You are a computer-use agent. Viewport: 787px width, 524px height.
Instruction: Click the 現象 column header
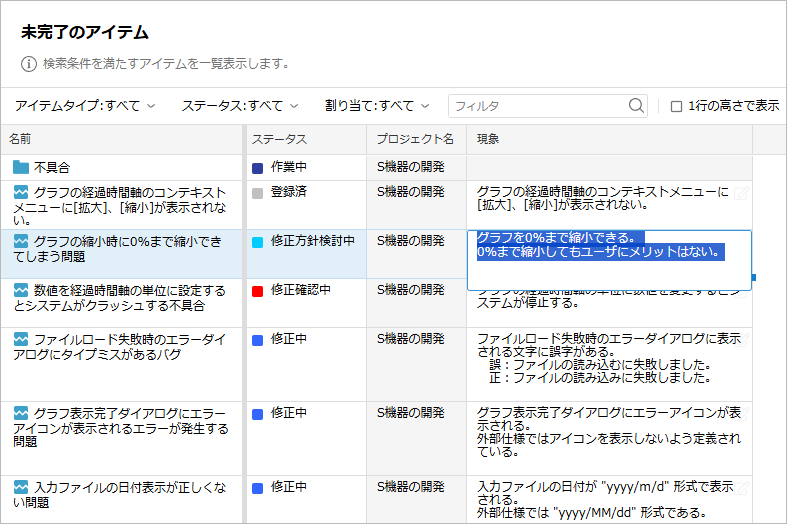[488, 138]
